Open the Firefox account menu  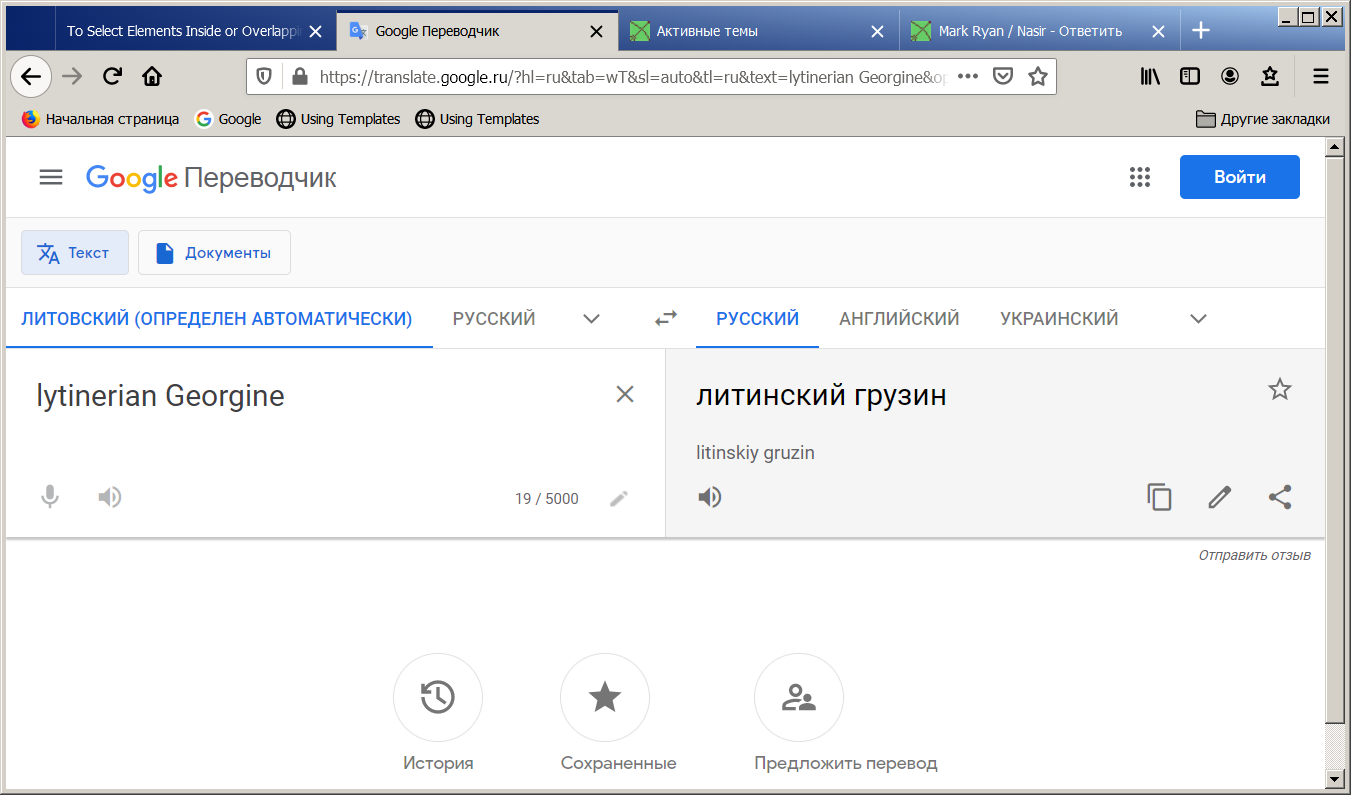coord(1230,76)
